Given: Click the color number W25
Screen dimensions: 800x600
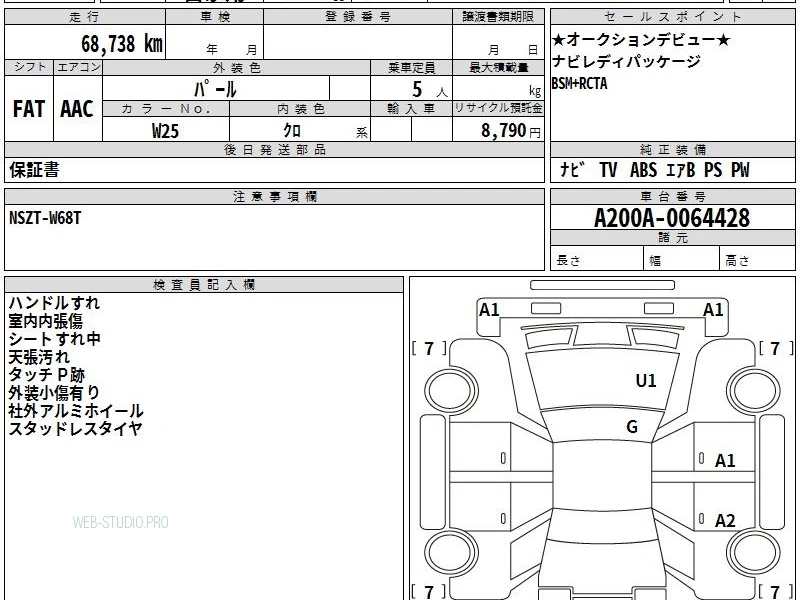Looking at the screenshot, I should click(165, 131).
